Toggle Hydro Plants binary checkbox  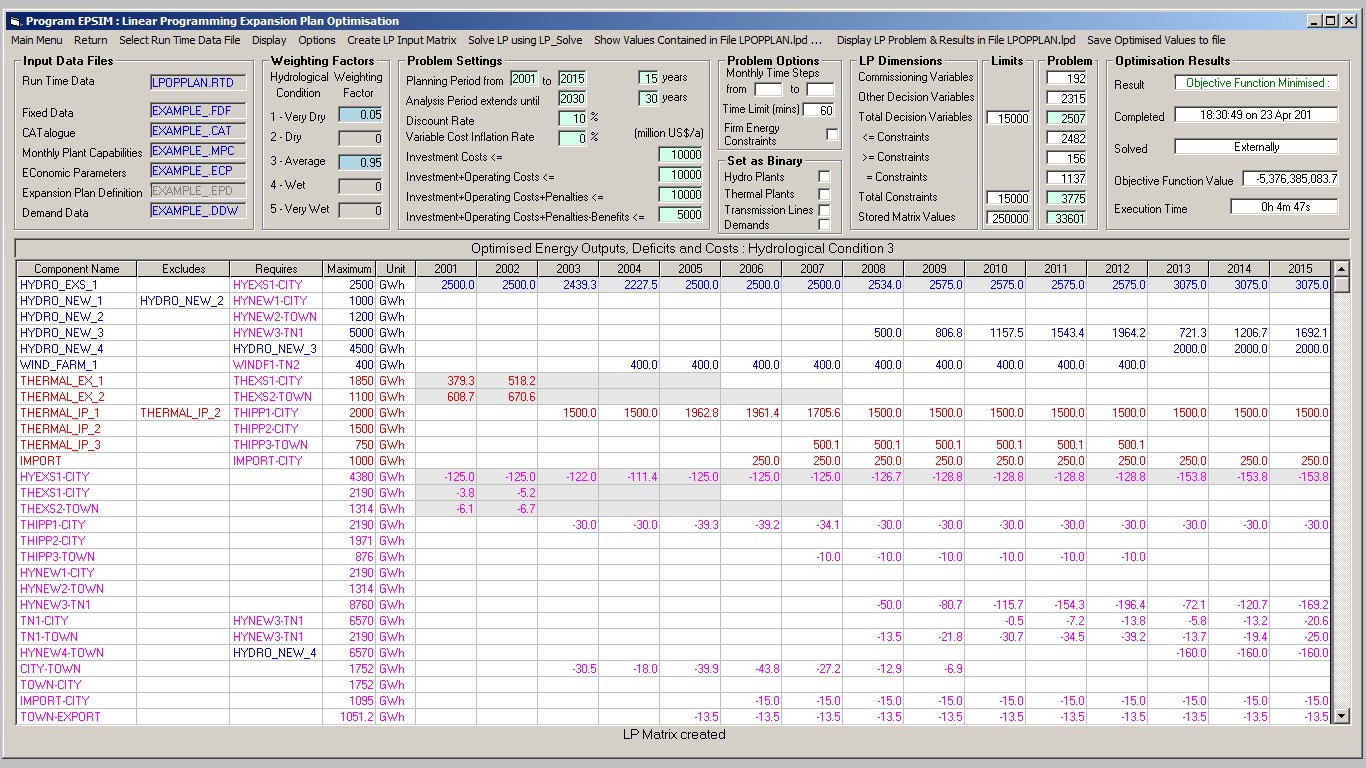pyautogui.click(x=824, y=177)
